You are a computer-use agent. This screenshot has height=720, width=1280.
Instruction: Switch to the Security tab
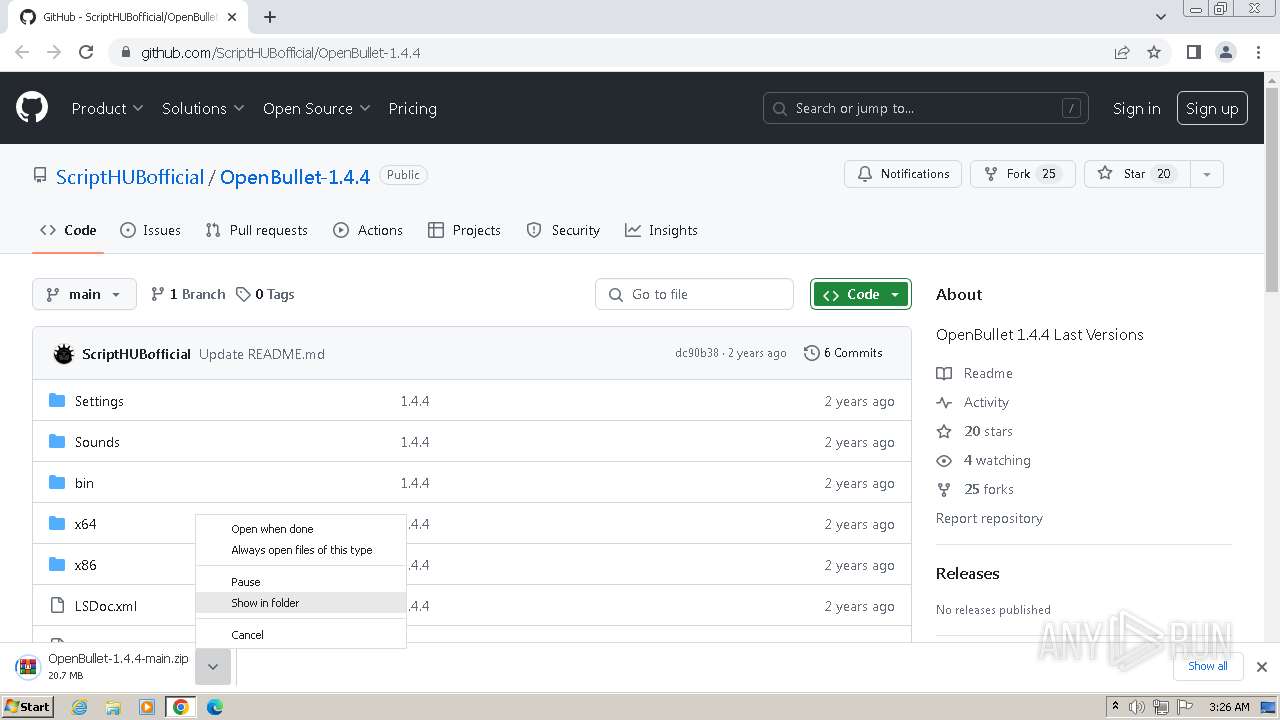[x=563, y=230]
